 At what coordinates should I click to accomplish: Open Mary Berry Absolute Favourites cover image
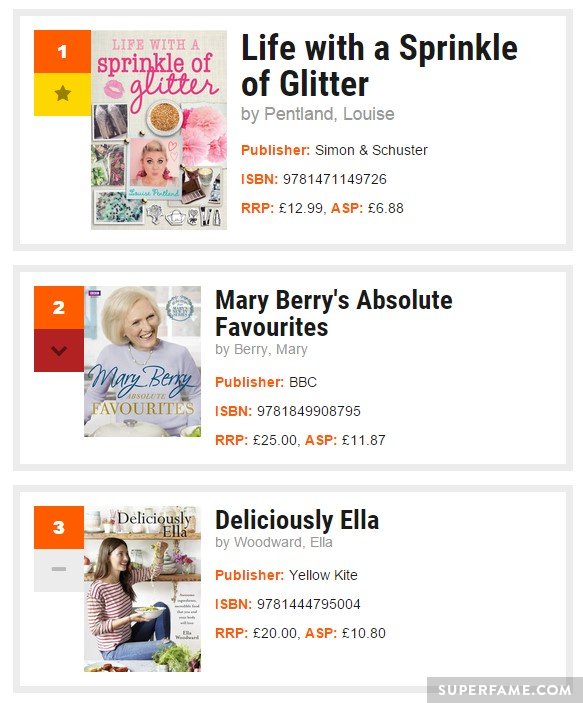point(142,361)
